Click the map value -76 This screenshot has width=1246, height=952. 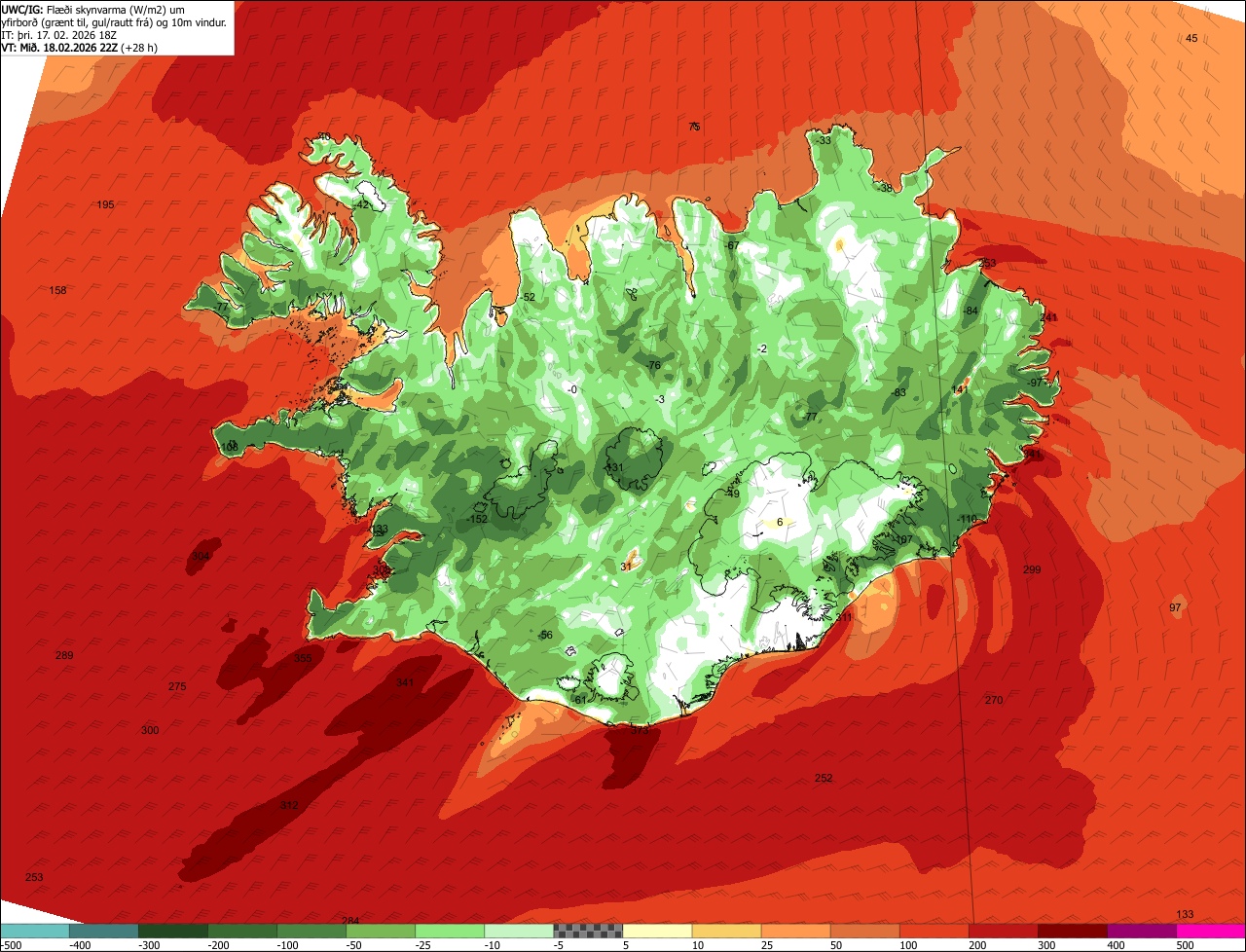click(x=653, y=365)
